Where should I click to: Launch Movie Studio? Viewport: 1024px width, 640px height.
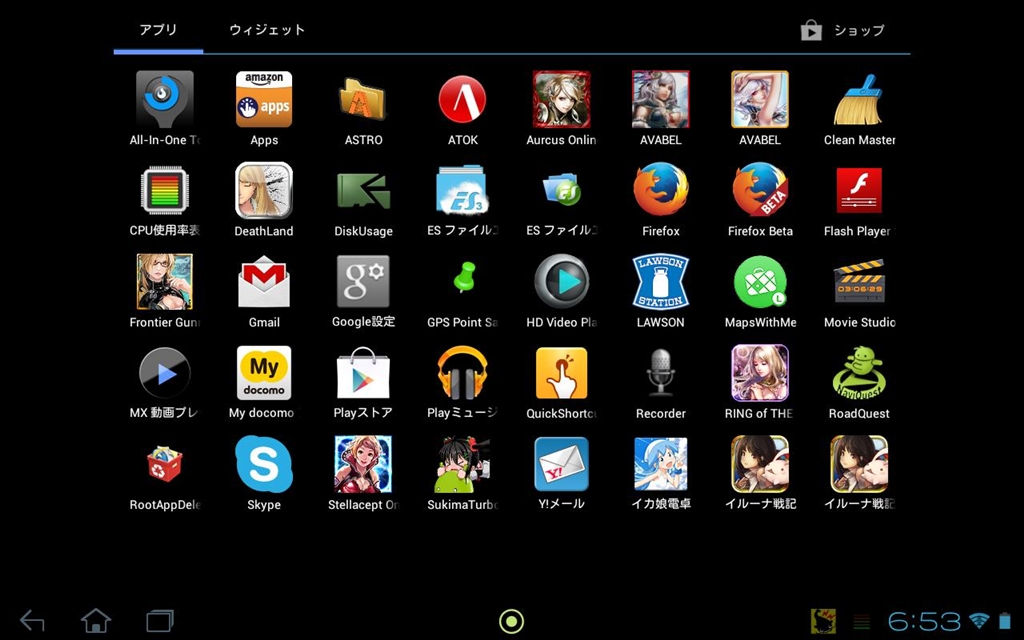(859, 281)
